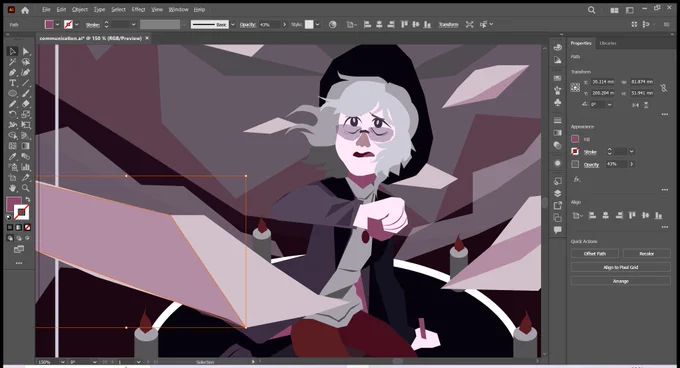
Task: Swap fill and stroke colors
Action: pos(28,199)
